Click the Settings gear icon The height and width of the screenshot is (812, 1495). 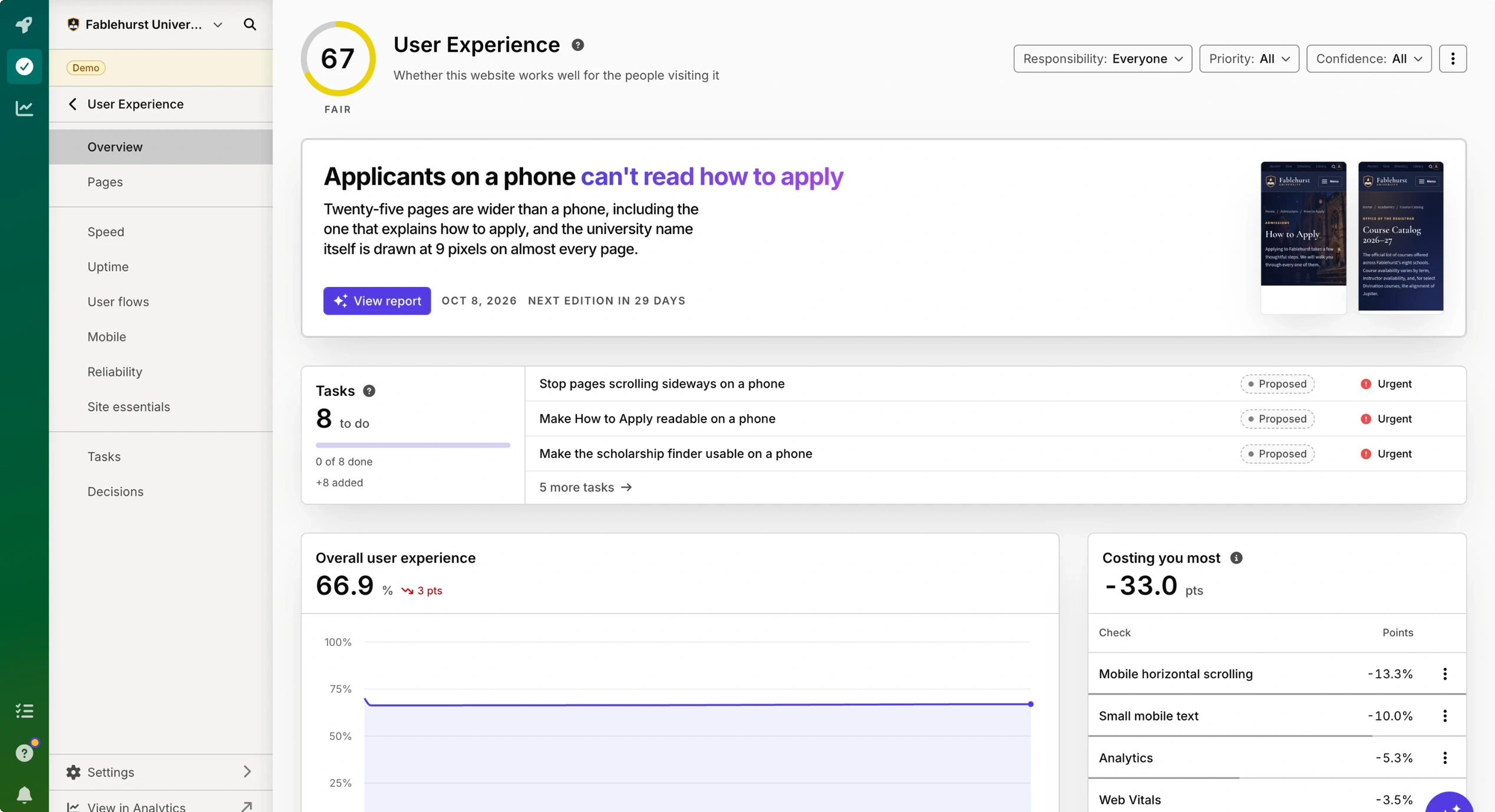pos(73,772)
